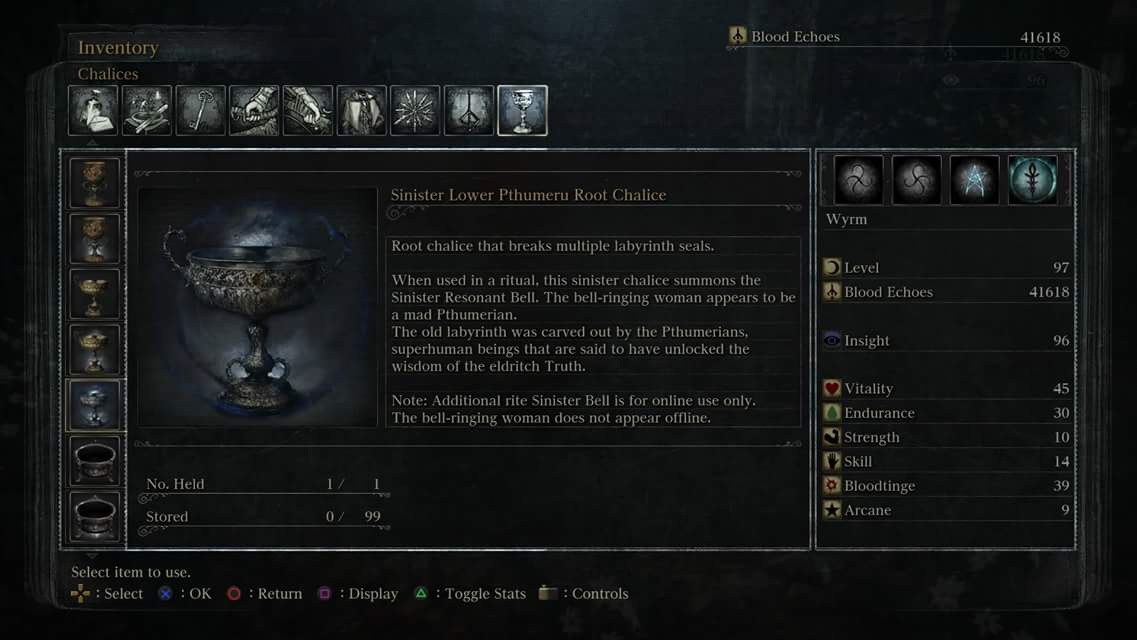Open the Right Hand Weapons category icon
Screen dimensions: 1137x640
coord(254,110)
